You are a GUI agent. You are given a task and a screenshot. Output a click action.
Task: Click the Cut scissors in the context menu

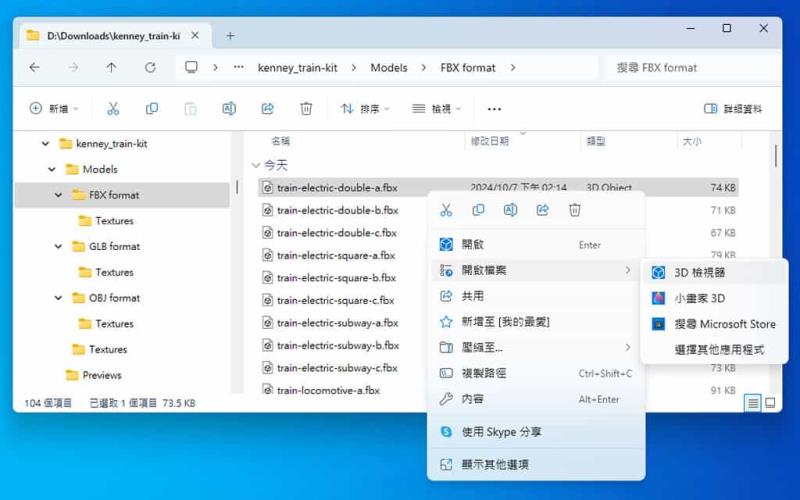446,210
